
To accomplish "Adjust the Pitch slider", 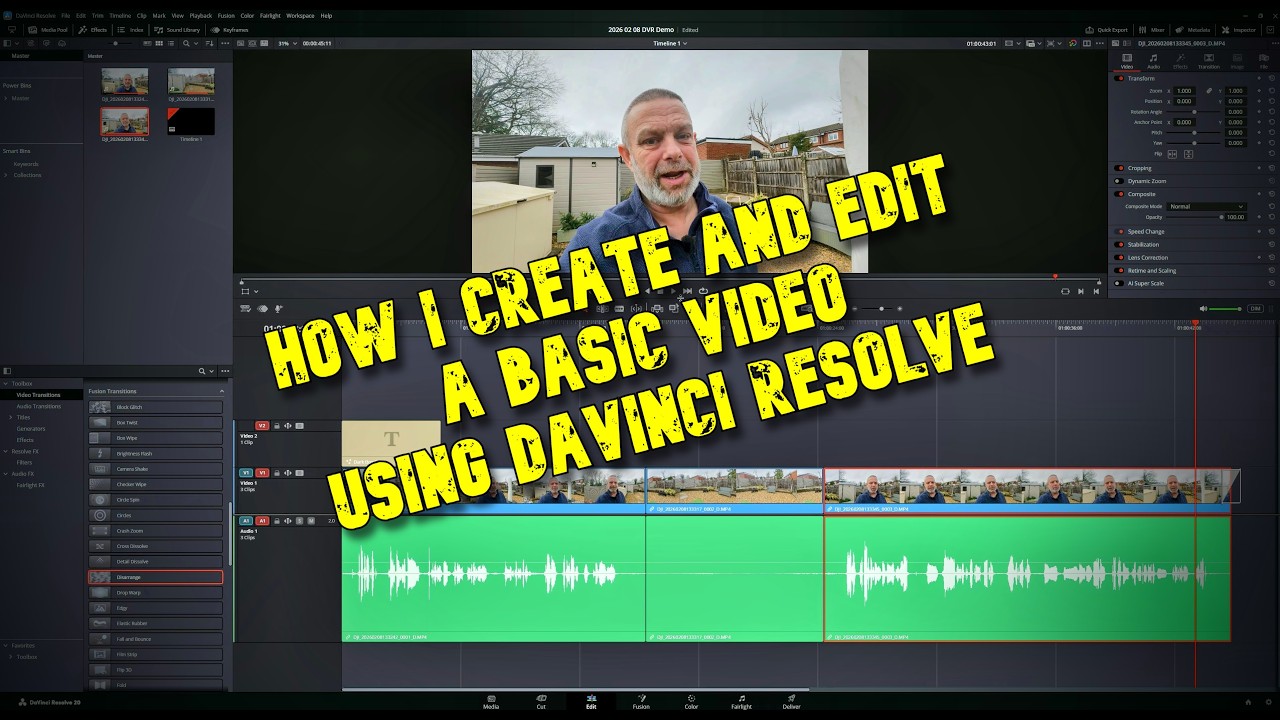I will pyautogui.click(x=1194, y=133).
